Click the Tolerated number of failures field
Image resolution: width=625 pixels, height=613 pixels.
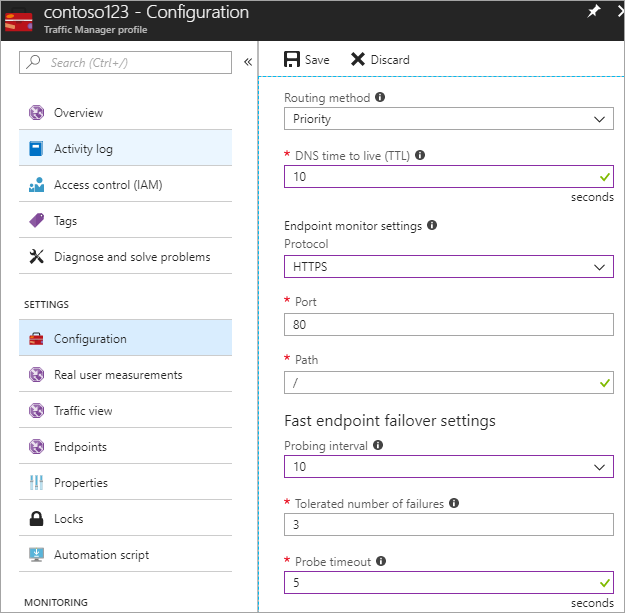(448, 524)
